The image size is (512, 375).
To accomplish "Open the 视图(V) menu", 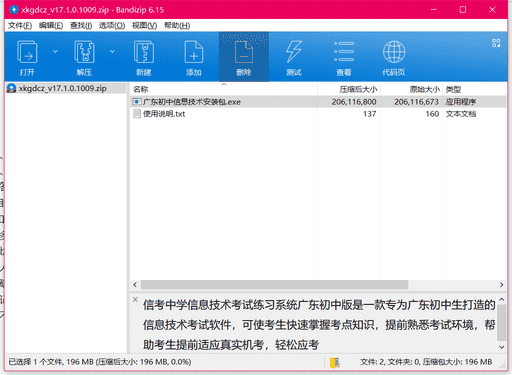I will click(144, 25).
